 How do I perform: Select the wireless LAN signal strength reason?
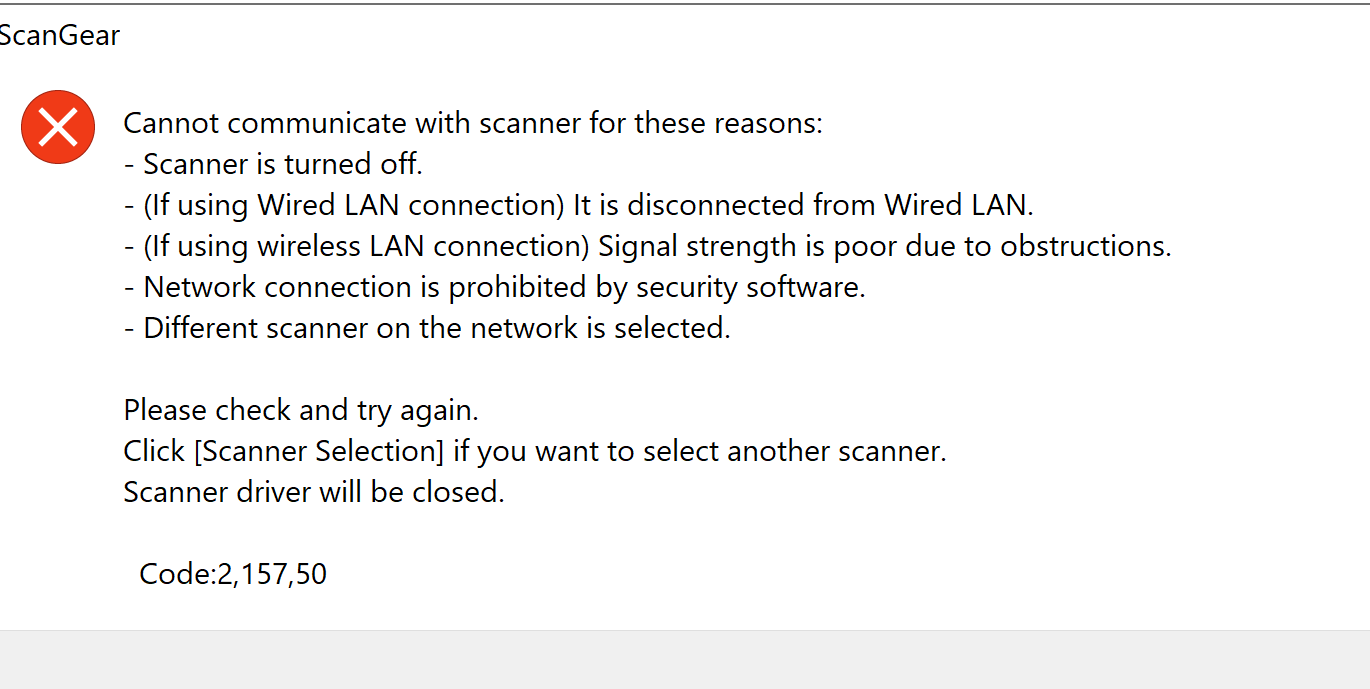pos(646,245)
